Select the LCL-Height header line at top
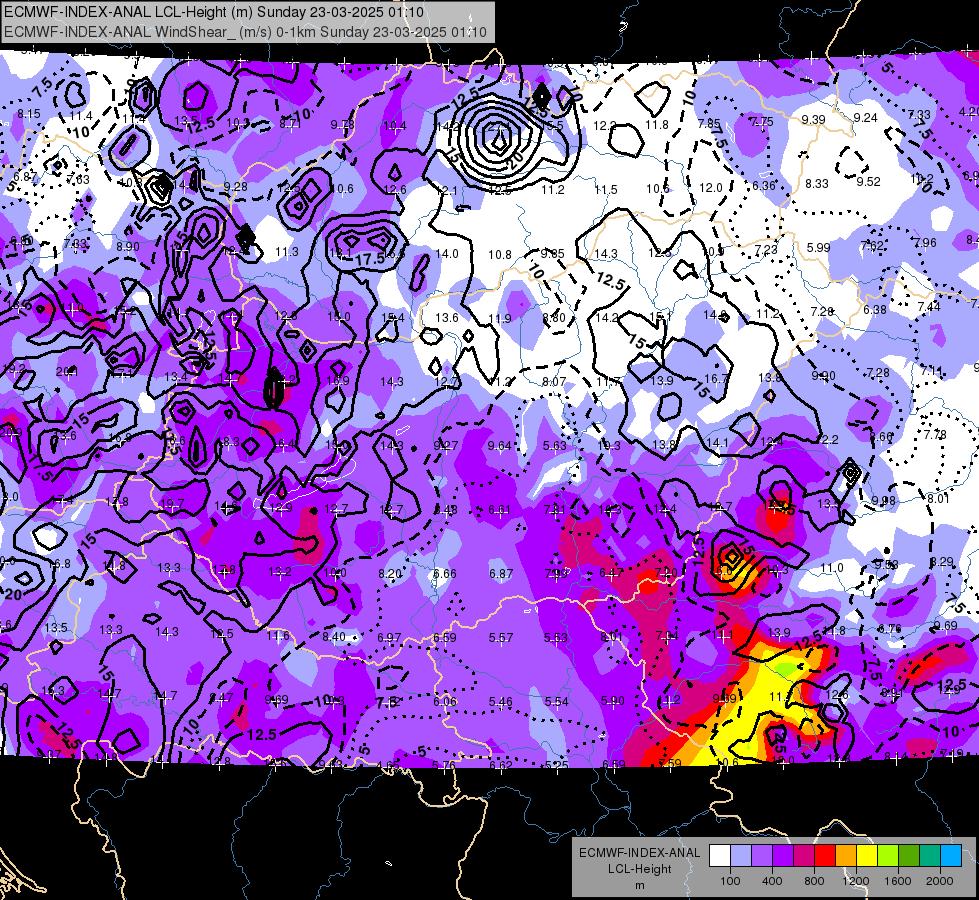The image size is (979, 900). pos(214,12)
